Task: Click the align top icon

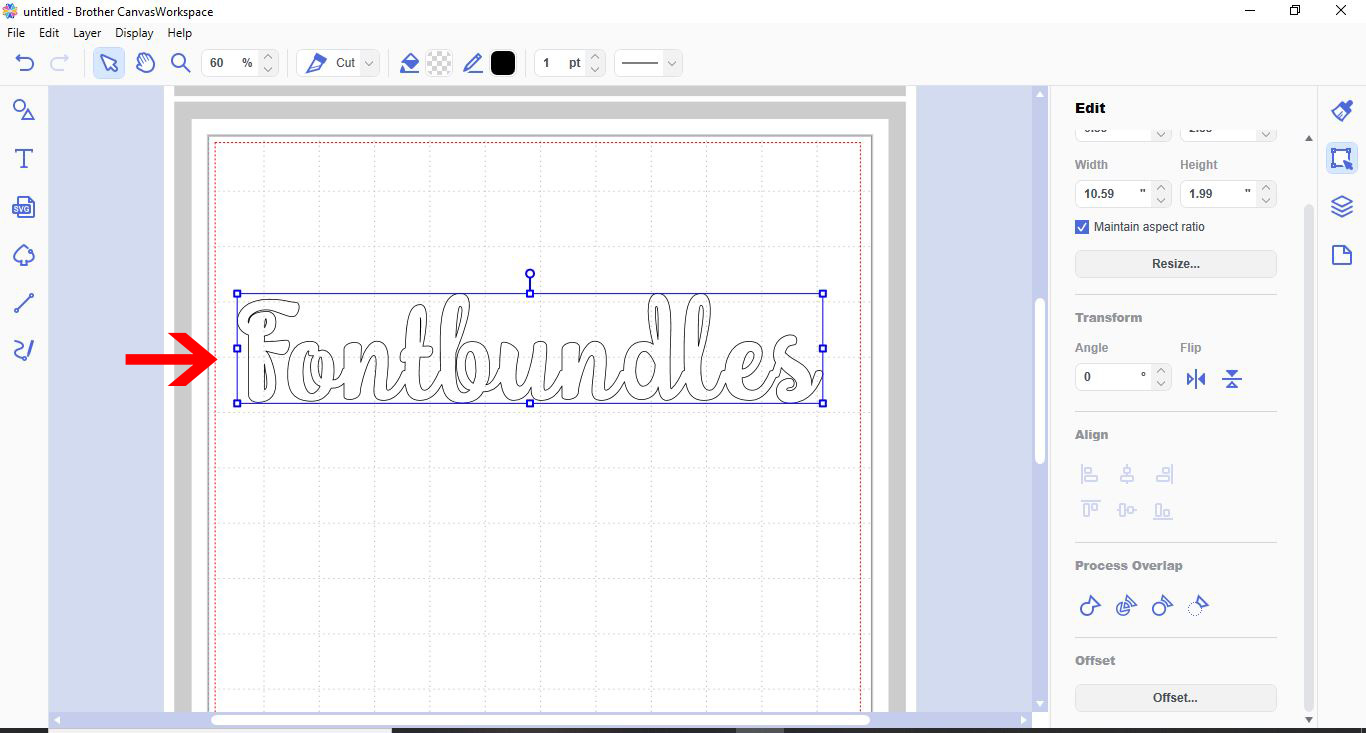Action: tap(1090, 510)
